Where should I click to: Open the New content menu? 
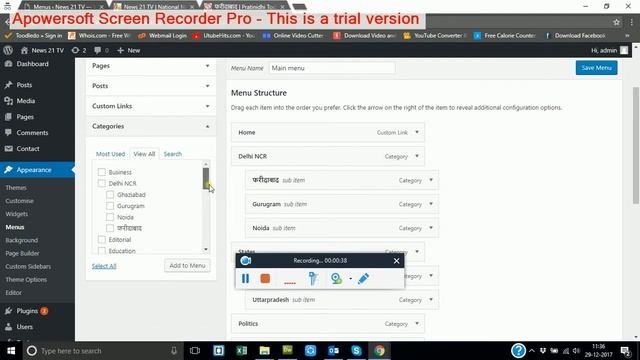pos(129,50)
